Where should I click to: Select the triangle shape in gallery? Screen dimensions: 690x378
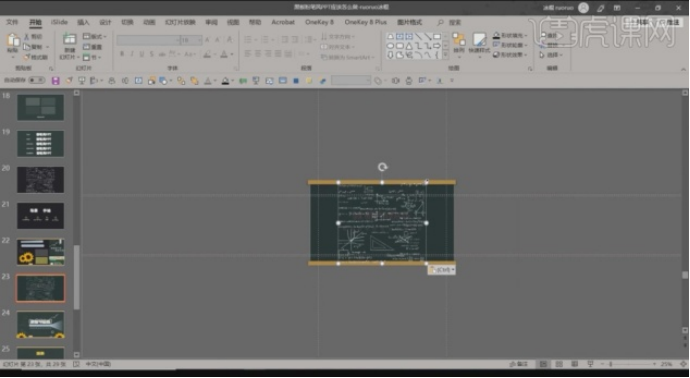tap(409, 46)
